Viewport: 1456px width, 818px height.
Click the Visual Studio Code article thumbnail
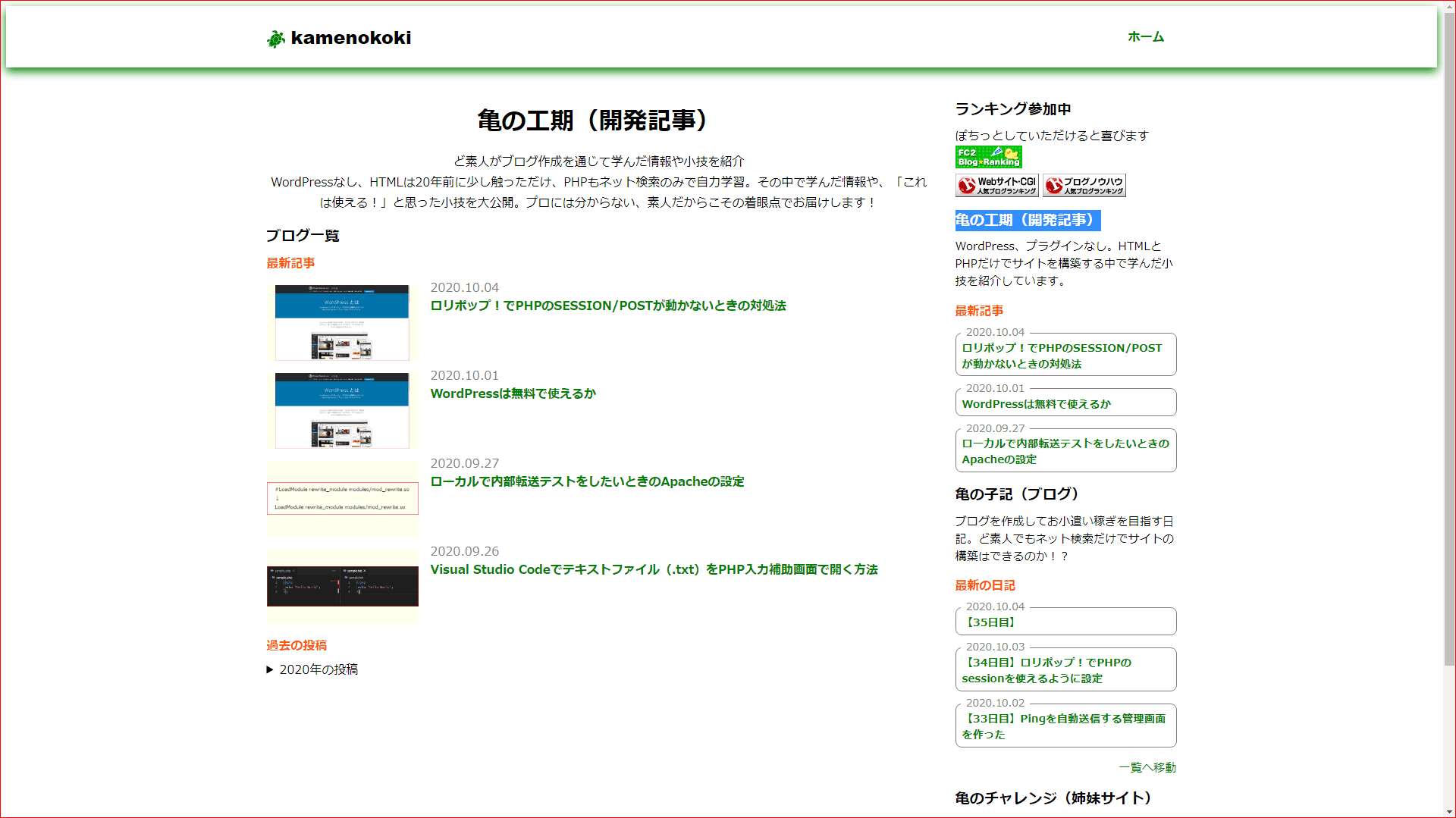coord(342,585)
